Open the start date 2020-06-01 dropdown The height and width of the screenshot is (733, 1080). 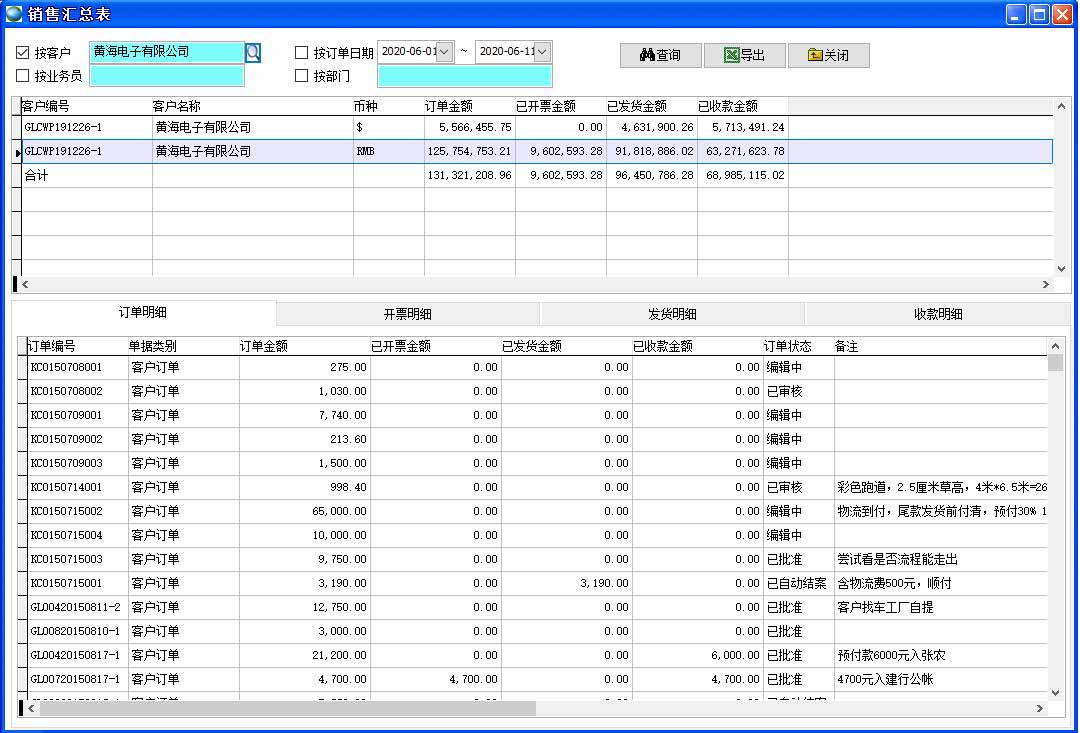click(x=445, y=52)
